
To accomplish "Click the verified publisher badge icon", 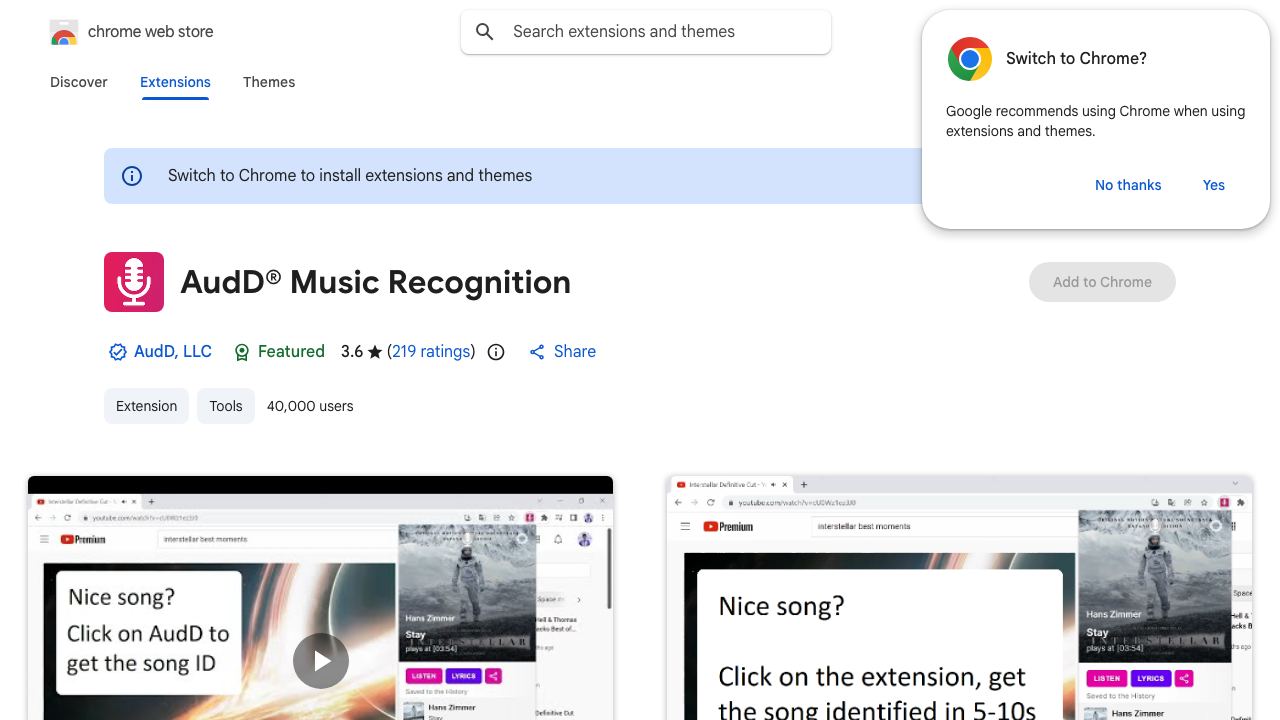I will click(x=118, y=352).
